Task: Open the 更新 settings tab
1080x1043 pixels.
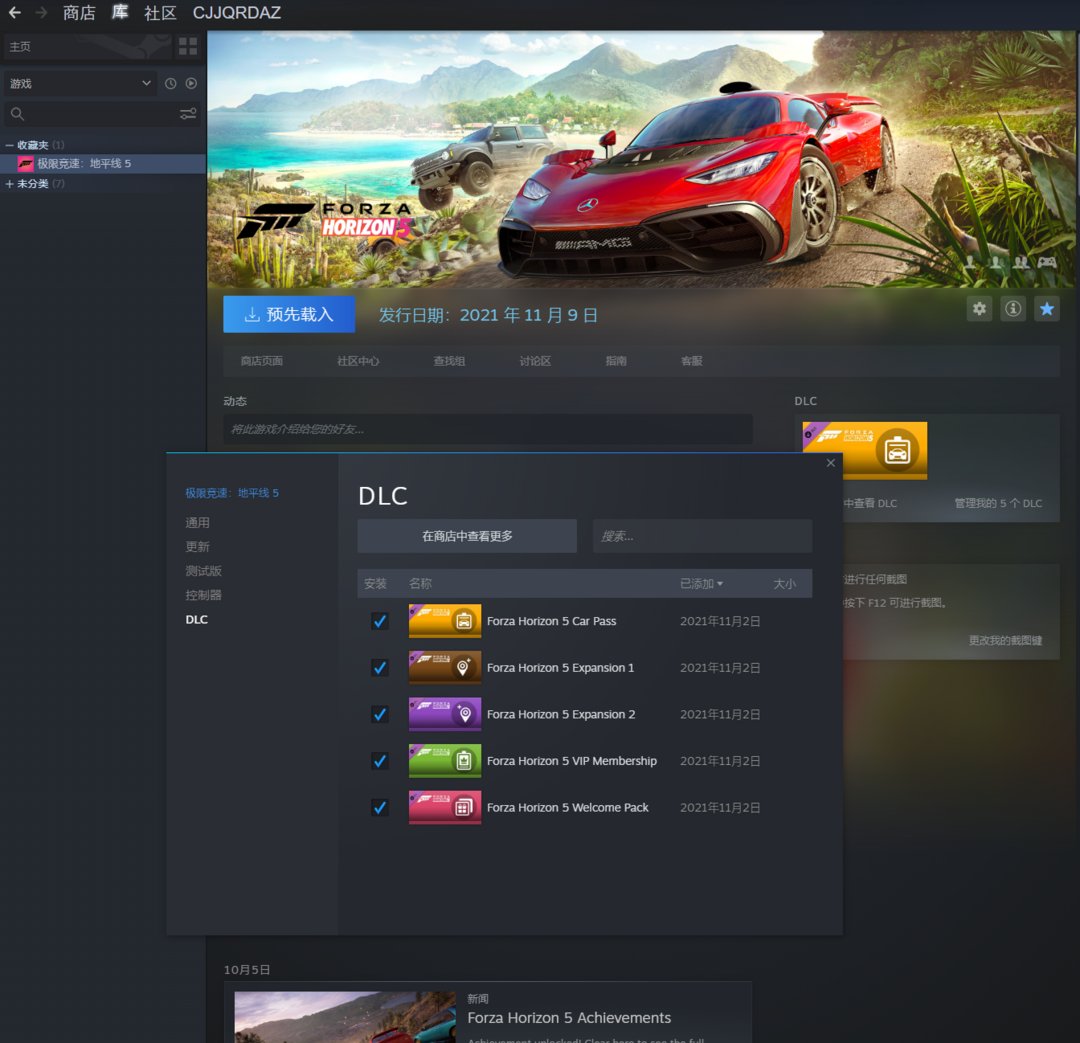Action: (x=197, y=547)
